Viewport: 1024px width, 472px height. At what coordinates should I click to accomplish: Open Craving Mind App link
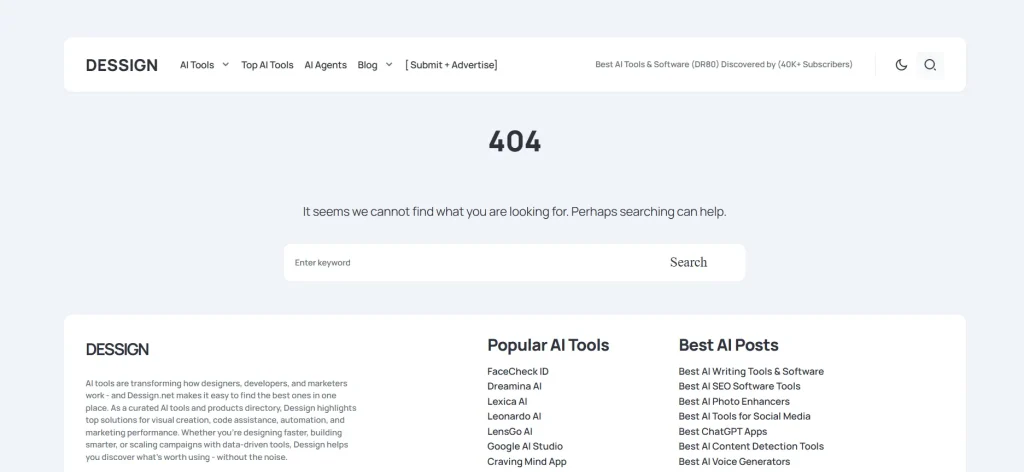tap(526, 462)
